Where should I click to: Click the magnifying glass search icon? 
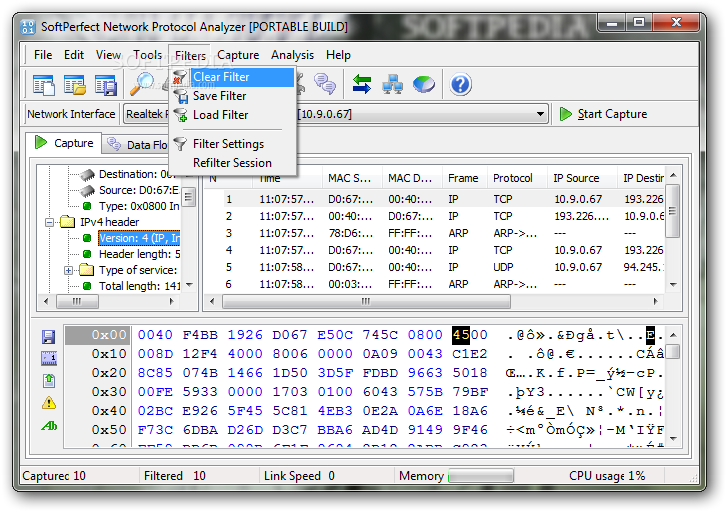click(141, 84)
